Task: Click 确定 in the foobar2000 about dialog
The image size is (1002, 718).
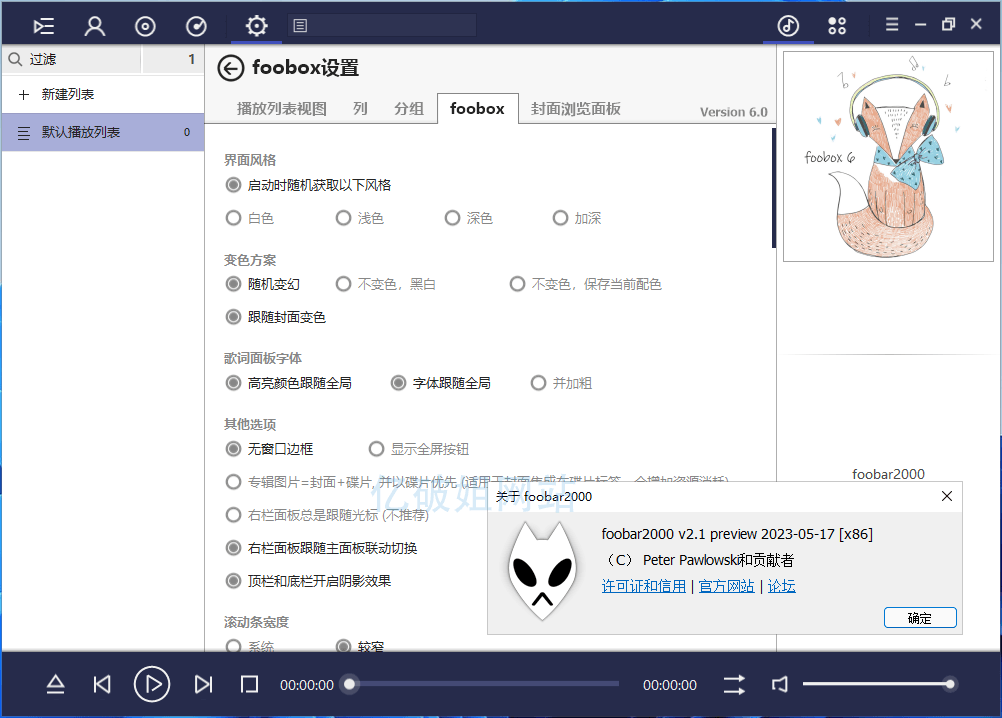Action: point(919,617)
